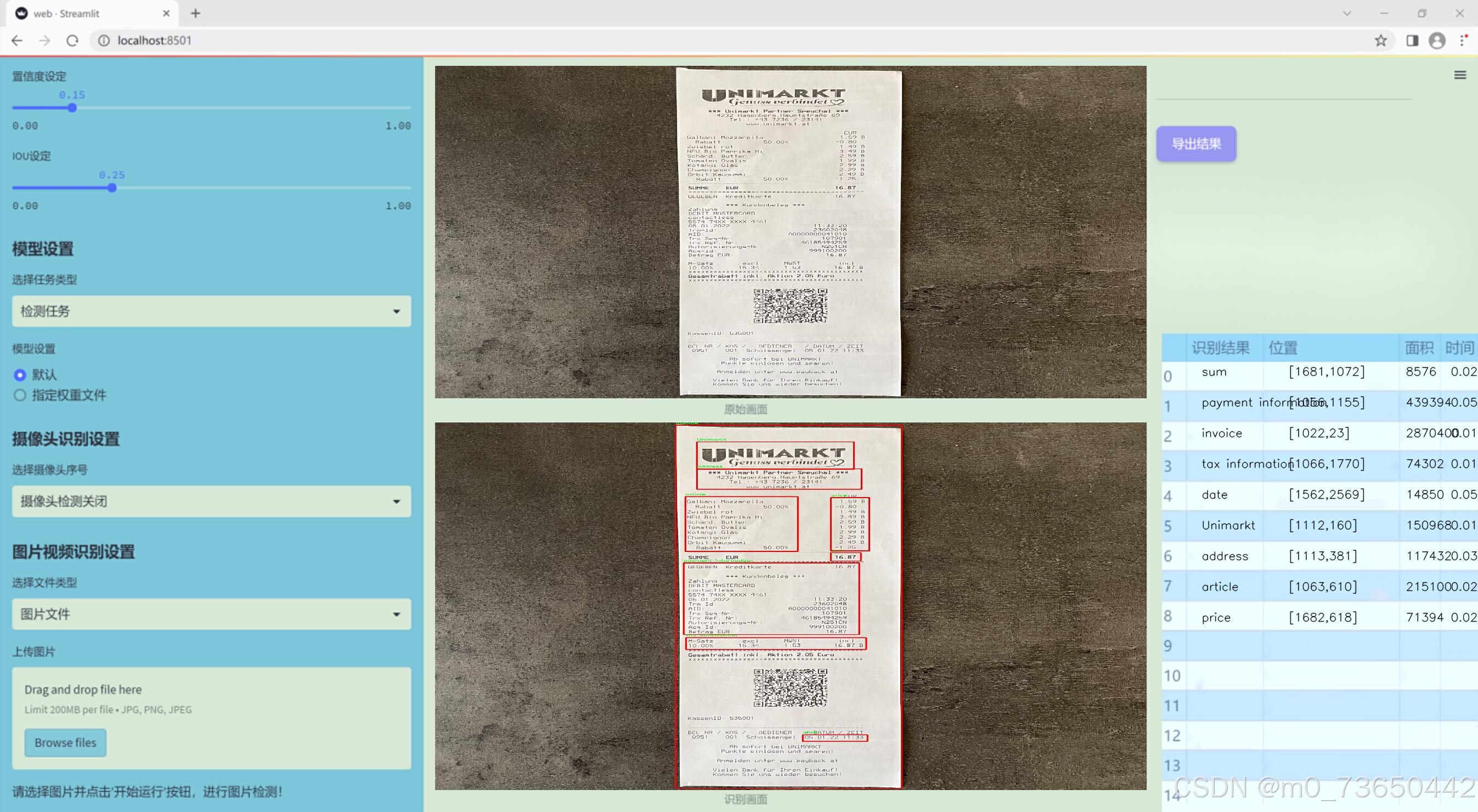Open a new browser tab
Viewport: 1478px width, 812px height.
[196, 13]
